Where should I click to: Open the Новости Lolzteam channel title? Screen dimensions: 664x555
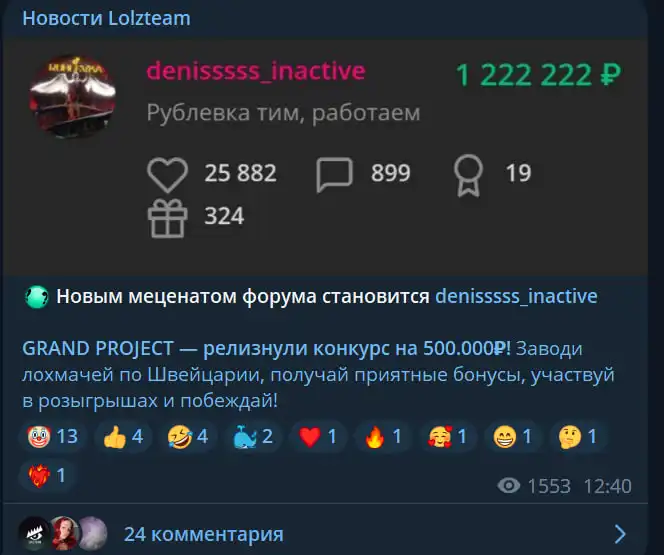click(x=106, y=18)
